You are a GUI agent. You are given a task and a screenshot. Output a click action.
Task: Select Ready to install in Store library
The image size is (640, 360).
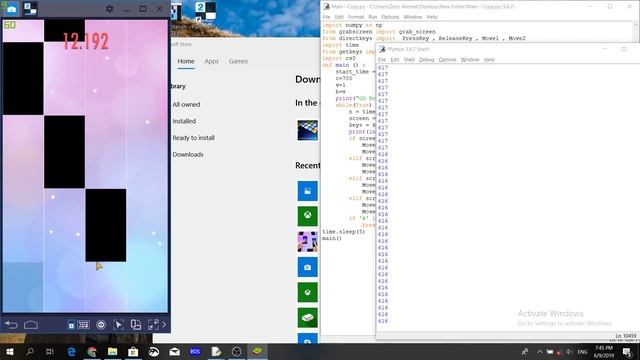(193, 138)
